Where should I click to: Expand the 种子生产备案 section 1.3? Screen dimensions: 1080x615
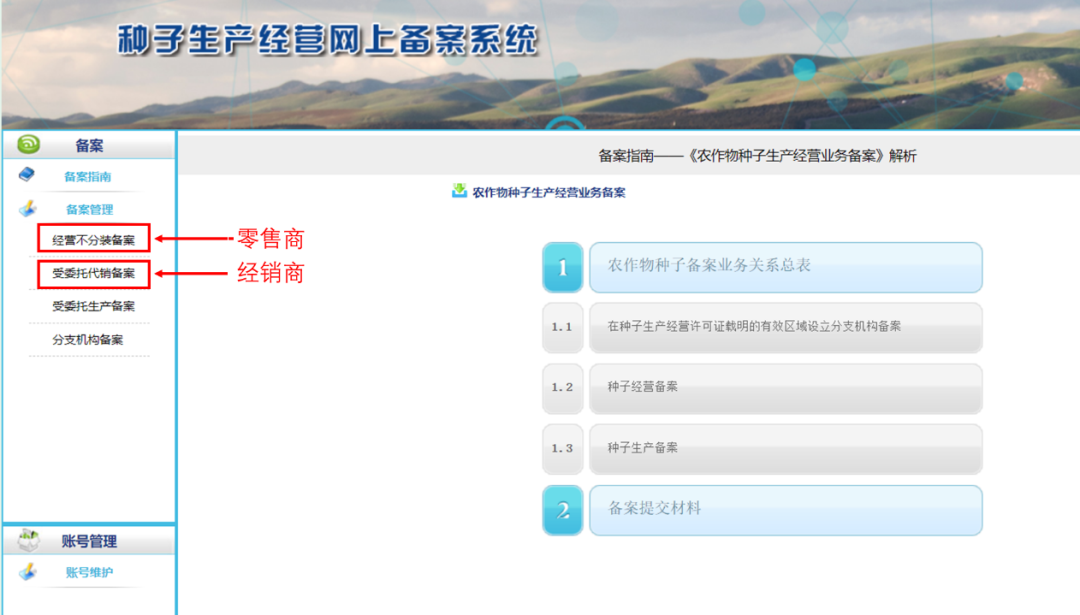point(787,449)
